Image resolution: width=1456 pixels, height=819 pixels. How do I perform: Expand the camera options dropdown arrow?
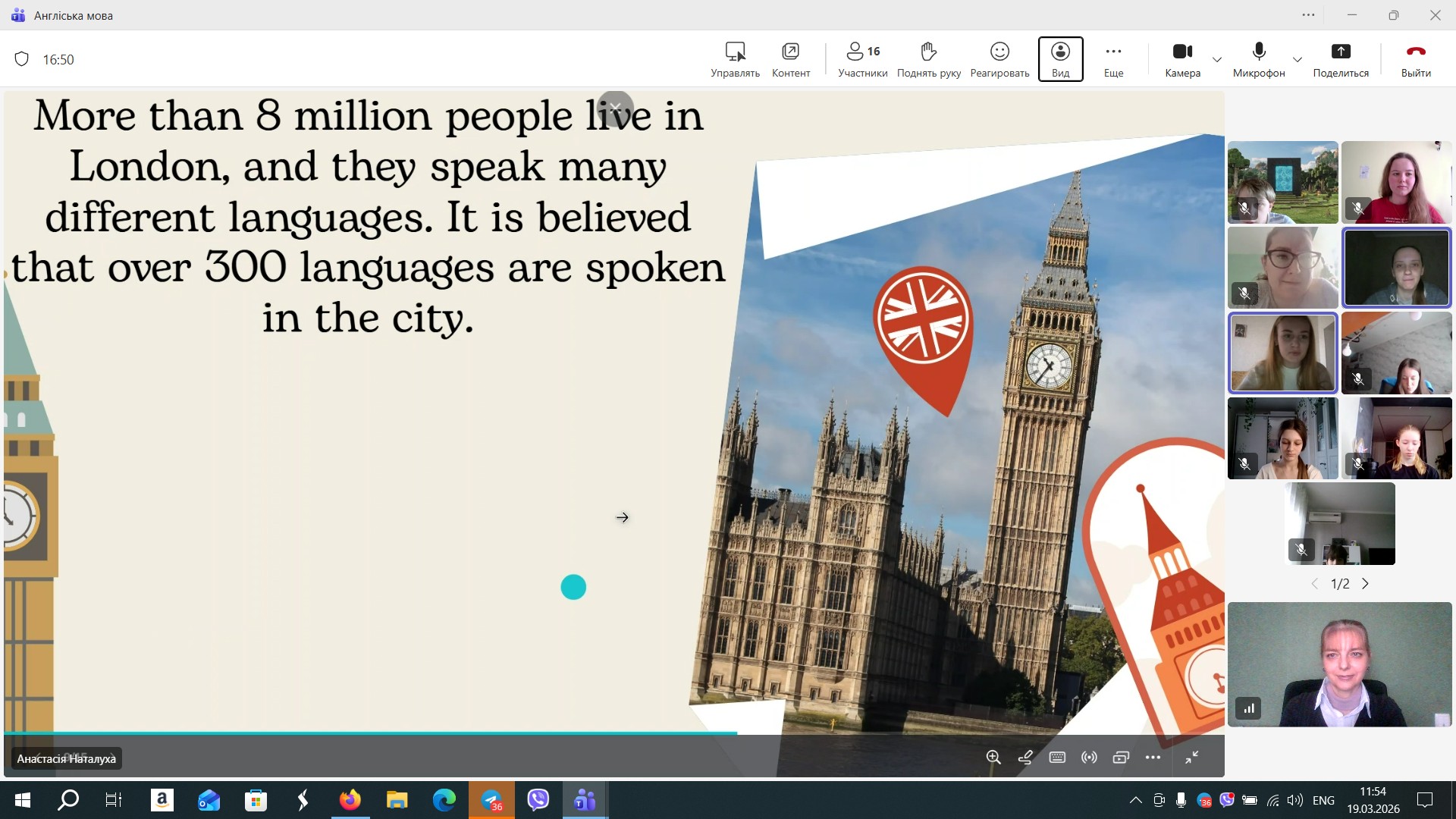point(1217,59)
